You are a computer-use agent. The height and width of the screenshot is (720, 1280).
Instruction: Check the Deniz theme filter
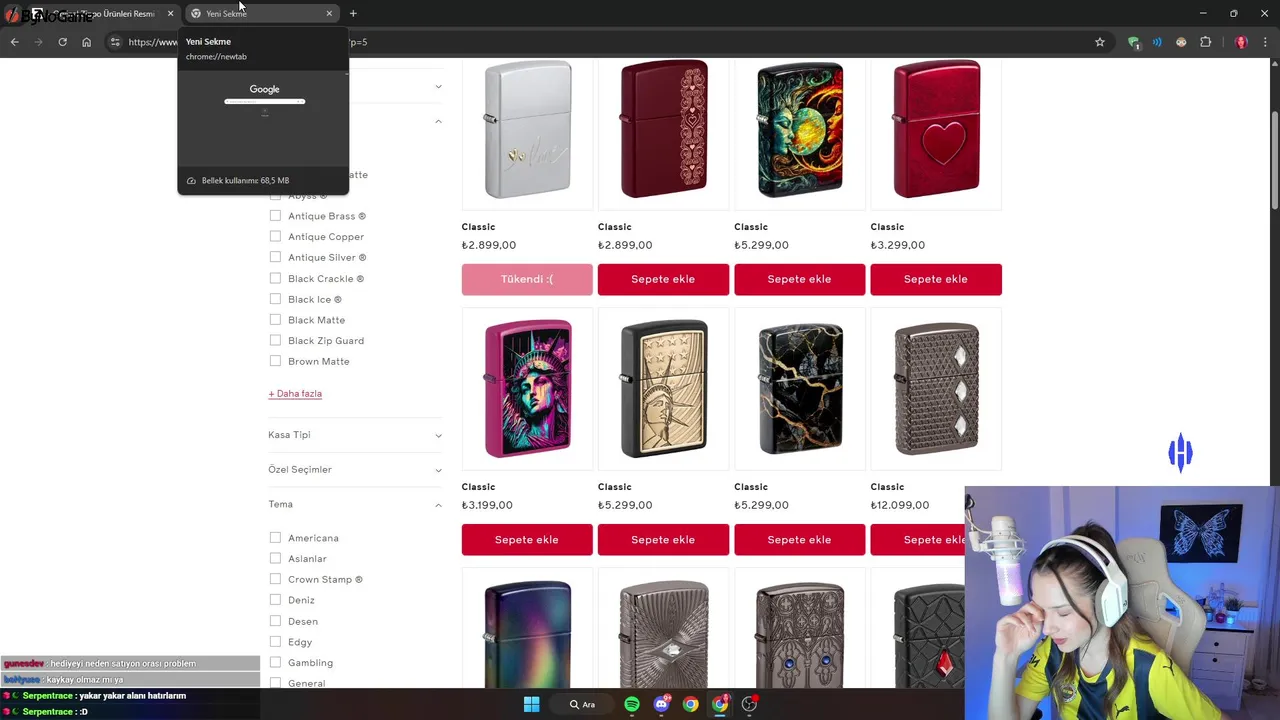click(275, 600)
